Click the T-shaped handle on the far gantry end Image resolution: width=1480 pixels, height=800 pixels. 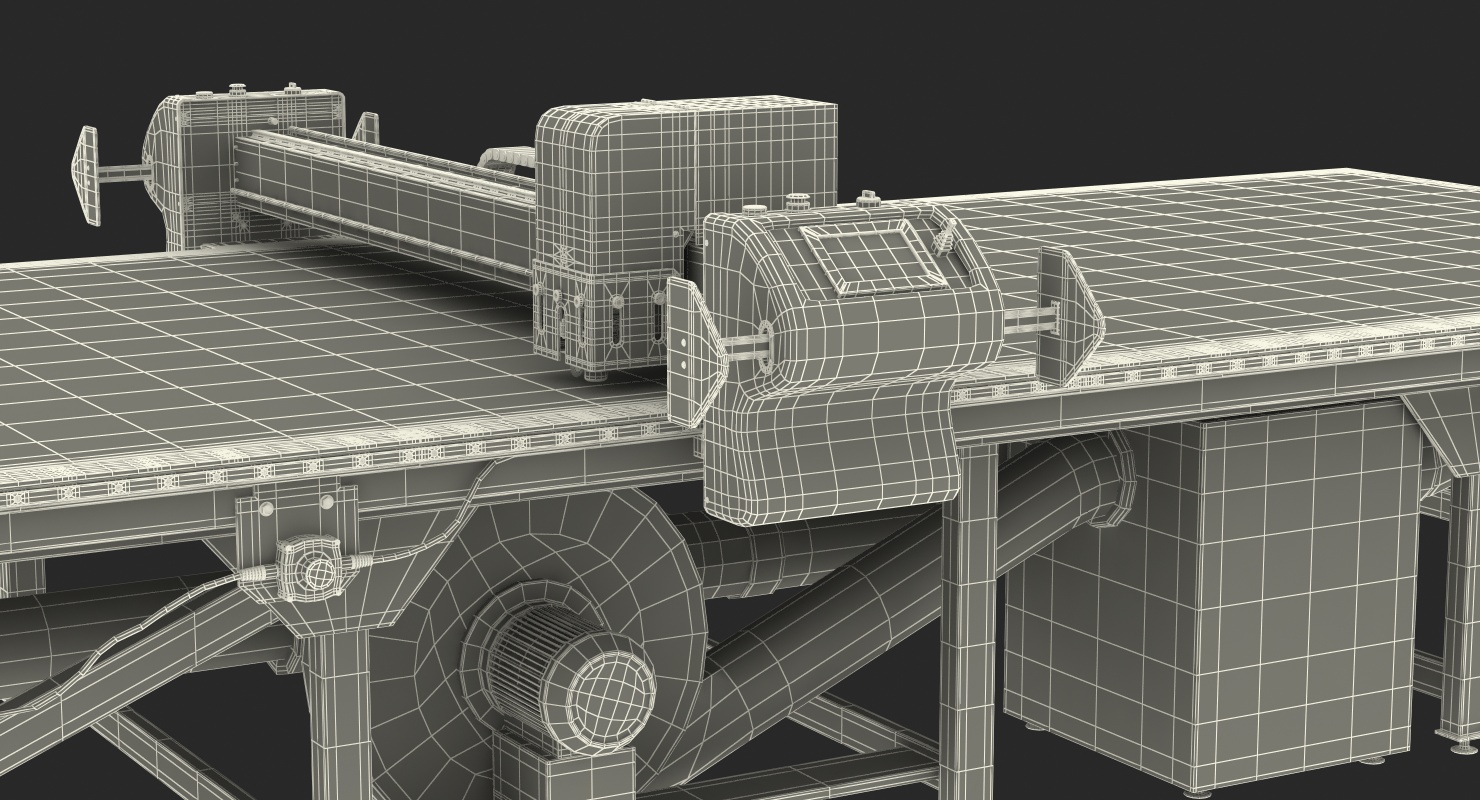[103, 175]
